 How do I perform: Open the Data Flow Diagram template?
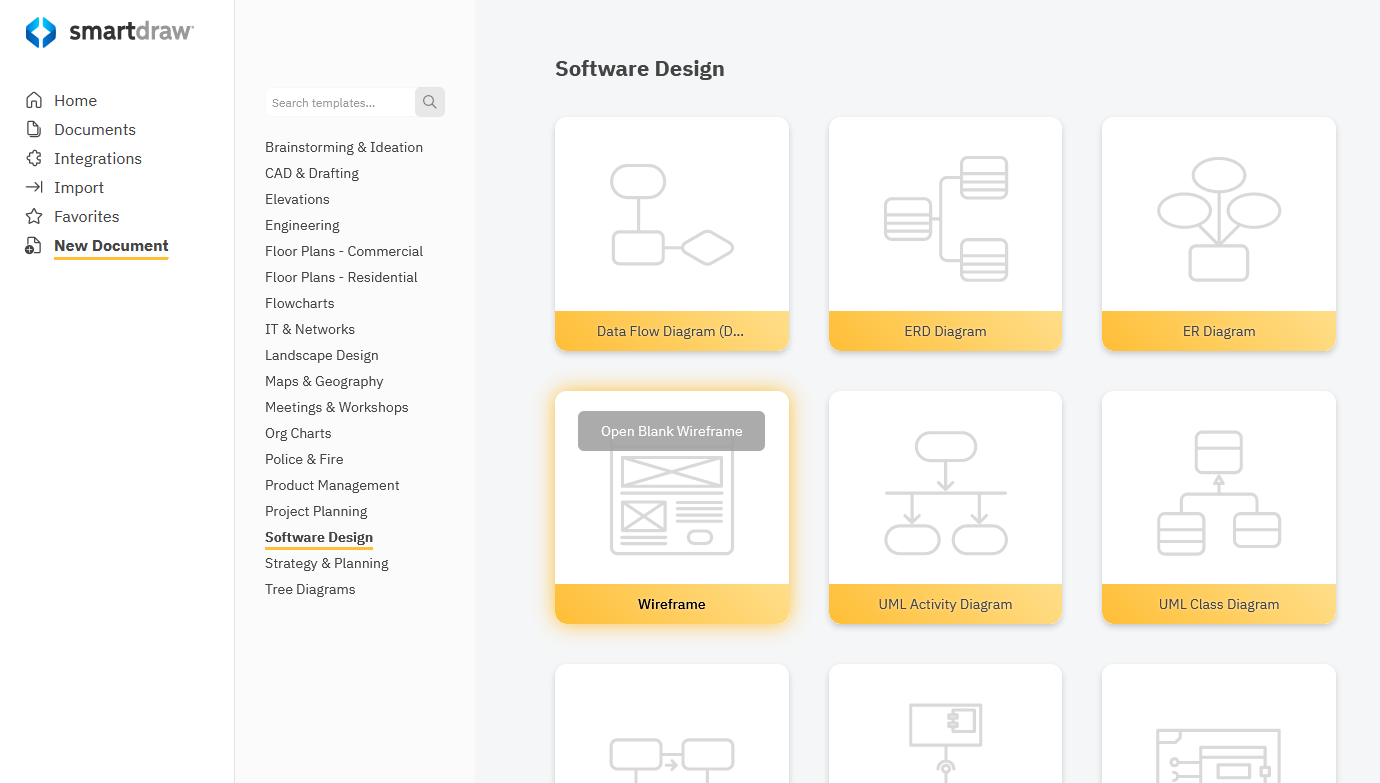point(671,234)
